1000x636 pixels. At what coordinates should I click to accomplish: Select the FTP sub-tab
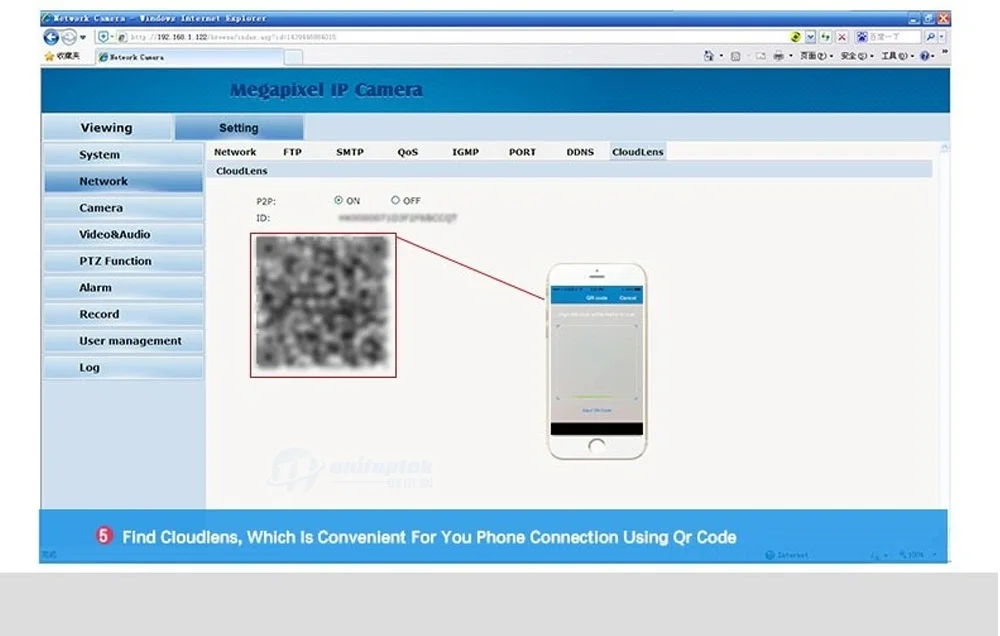pyautogui.click(x=292, y=152)
